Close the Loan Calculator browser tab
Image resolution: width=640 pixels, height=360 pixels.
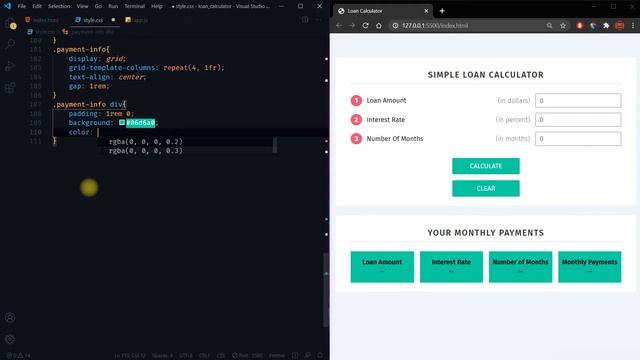pyautogui.click(x=426, y=11)
